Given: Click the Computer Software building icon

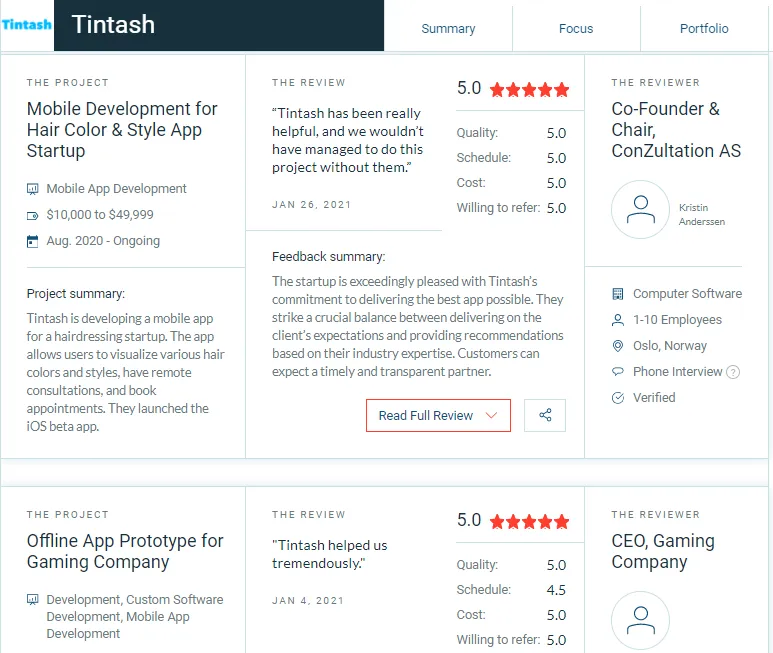Looking at the screenshot, I should (x=618, y=294).
